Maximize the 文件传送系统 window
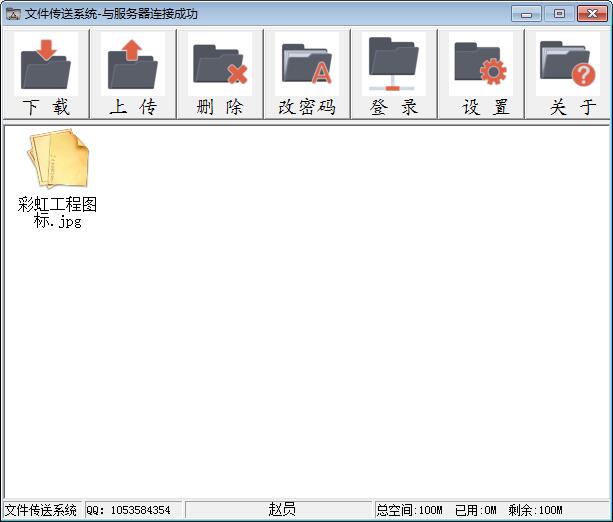This screenshot has height=522, width=613. click(x=559, y=14)
